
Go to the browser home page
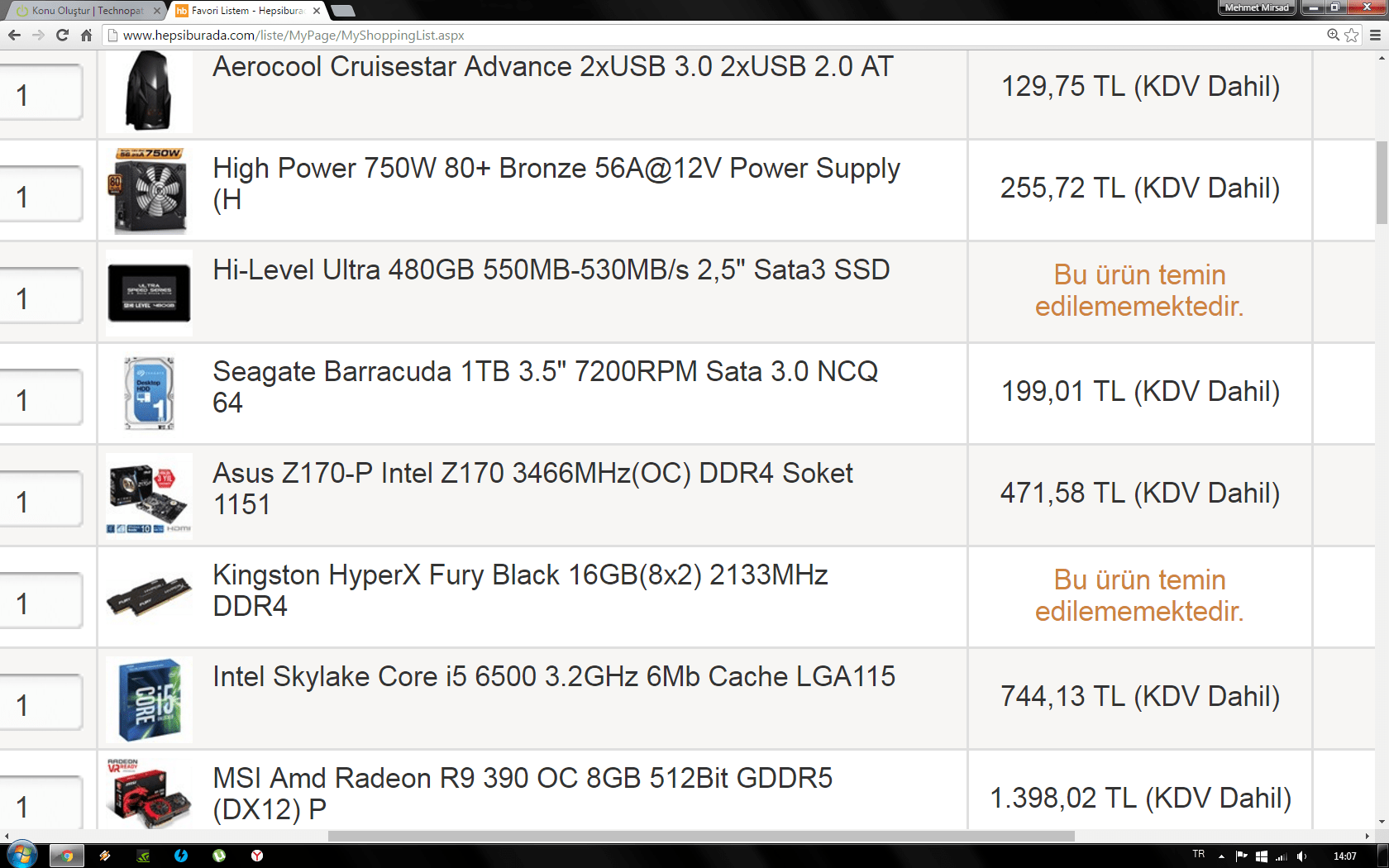(x=86, y=35)
